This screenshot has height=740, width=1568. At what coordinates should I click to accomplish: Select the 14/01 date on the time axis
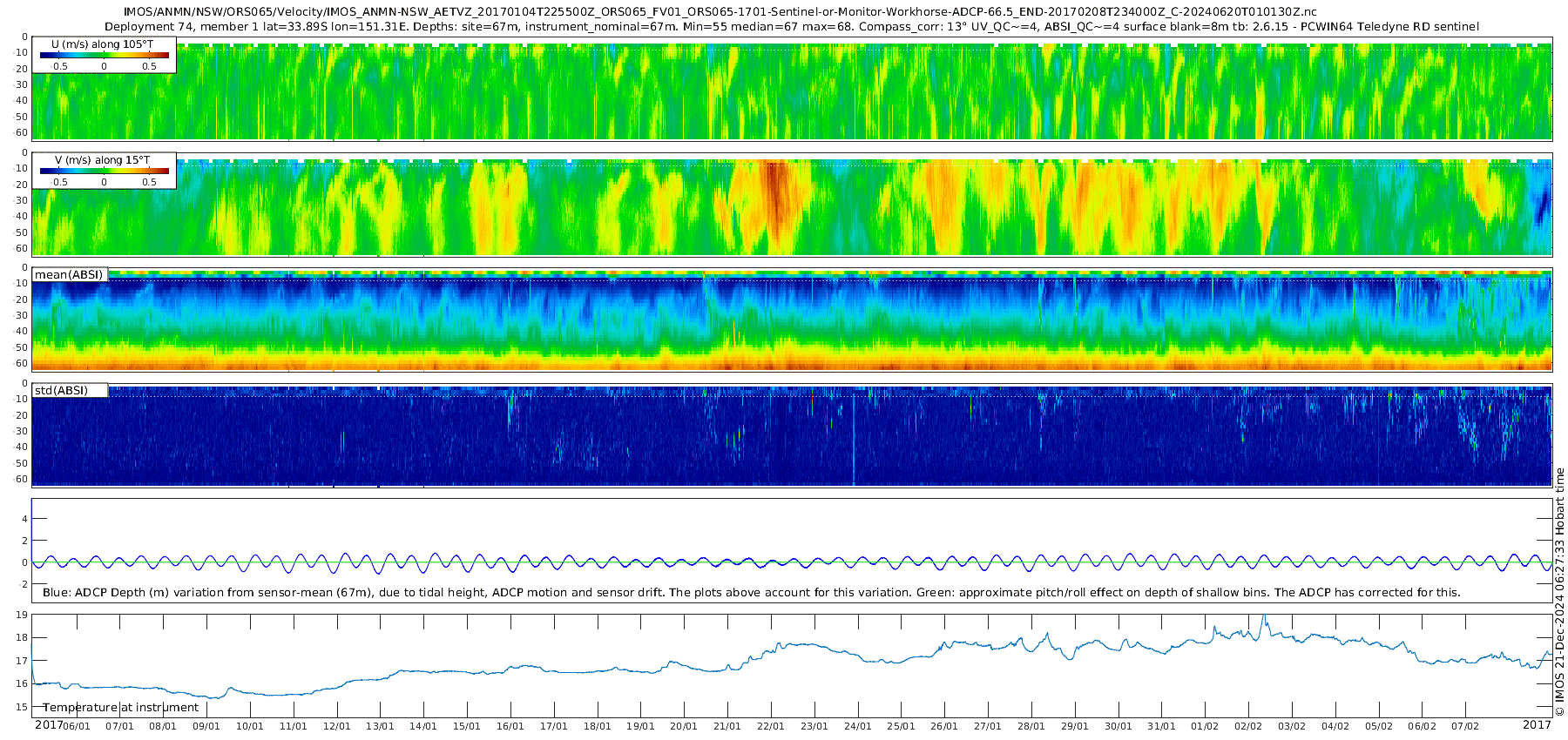pos(423,727)
